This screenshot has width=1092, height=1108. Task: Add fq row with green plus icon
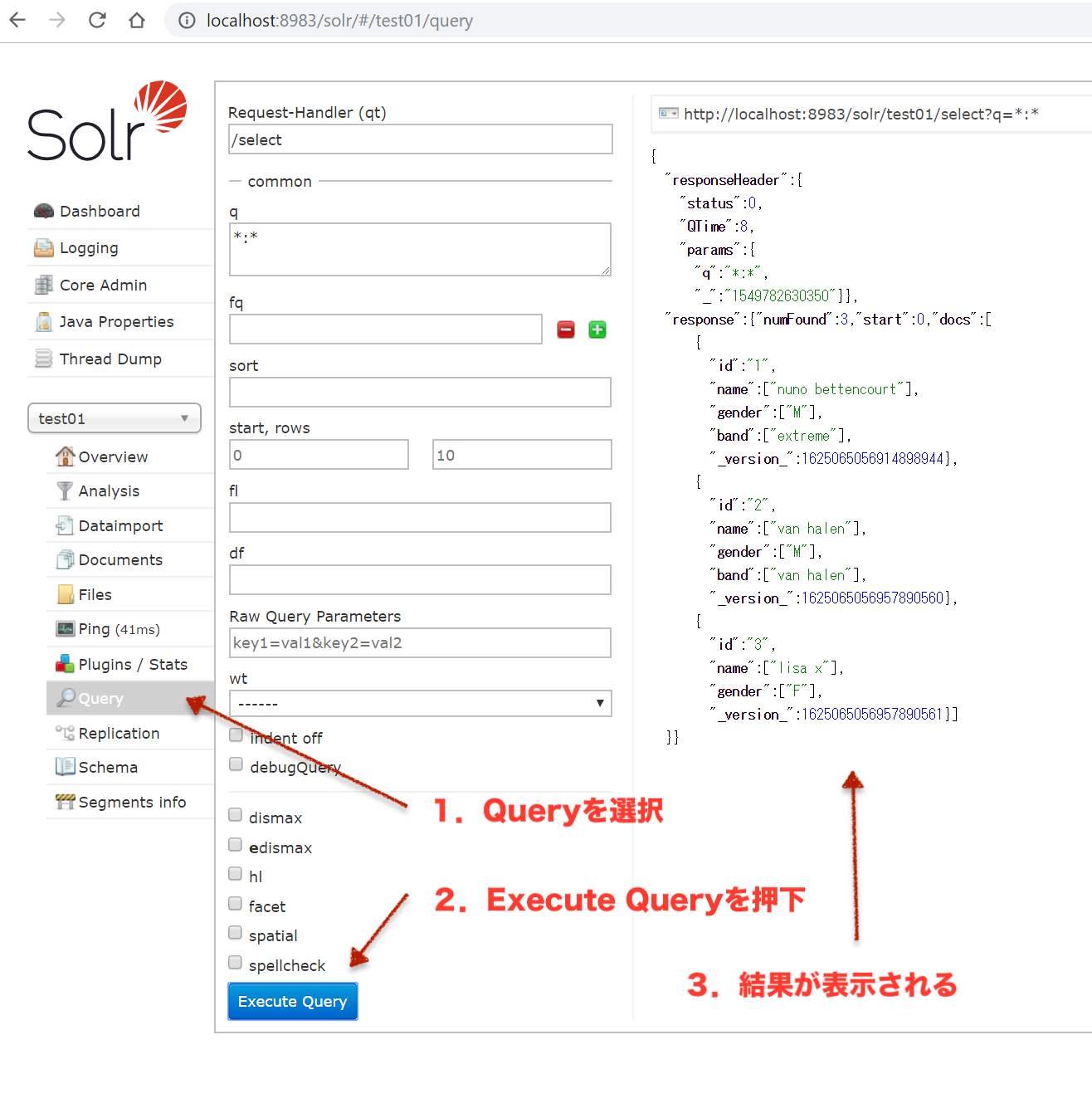597,330
